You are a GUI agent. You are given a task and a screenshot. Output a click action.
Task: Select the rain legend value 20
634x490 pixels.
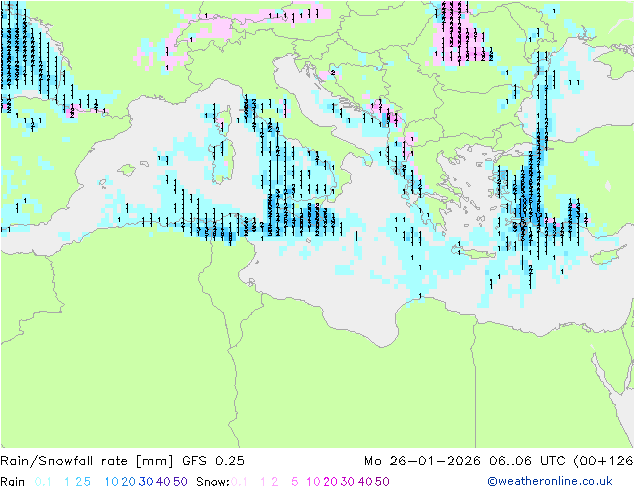128,482
